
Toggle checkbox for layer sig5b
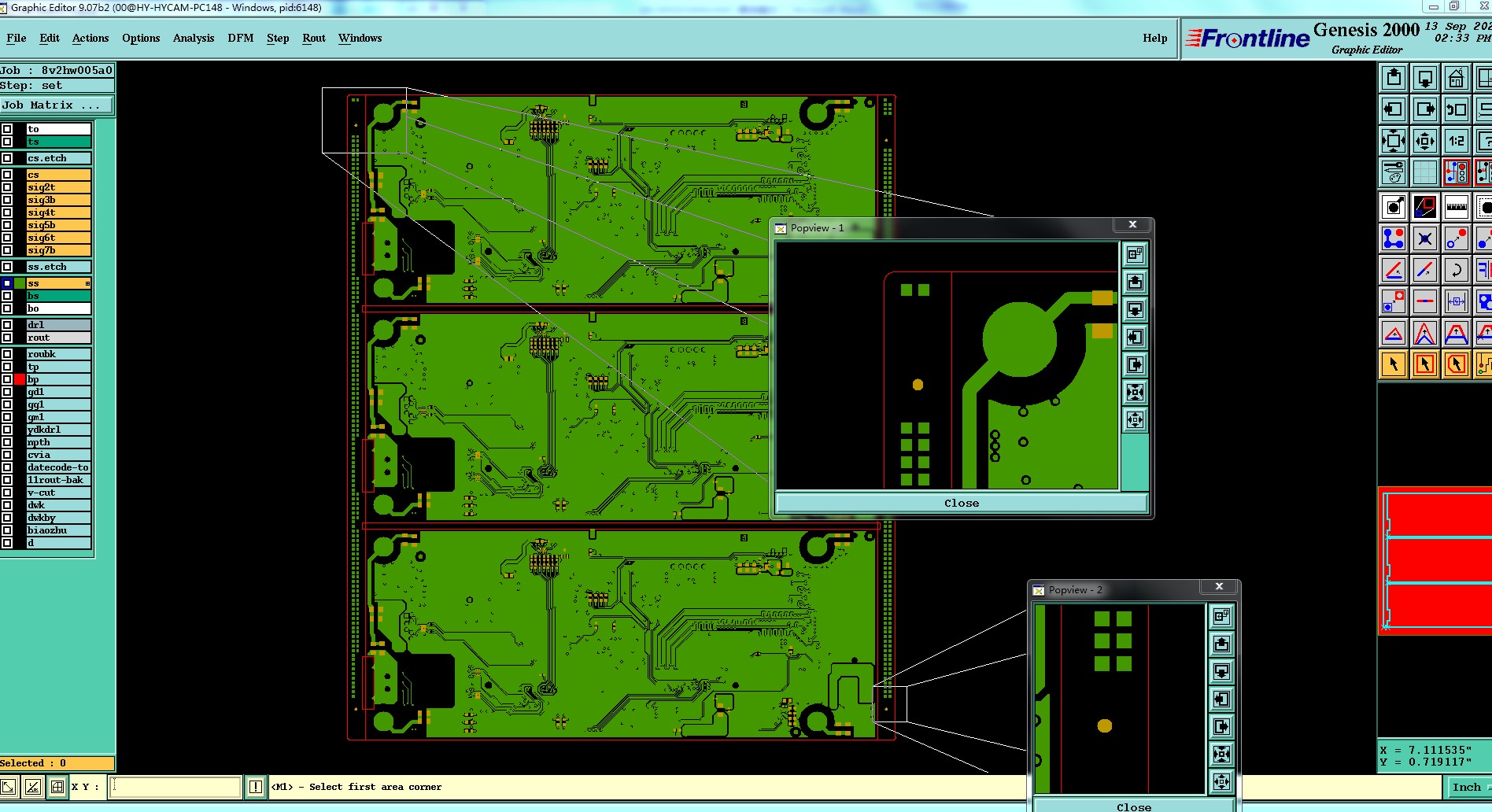[x=7, y=225]
